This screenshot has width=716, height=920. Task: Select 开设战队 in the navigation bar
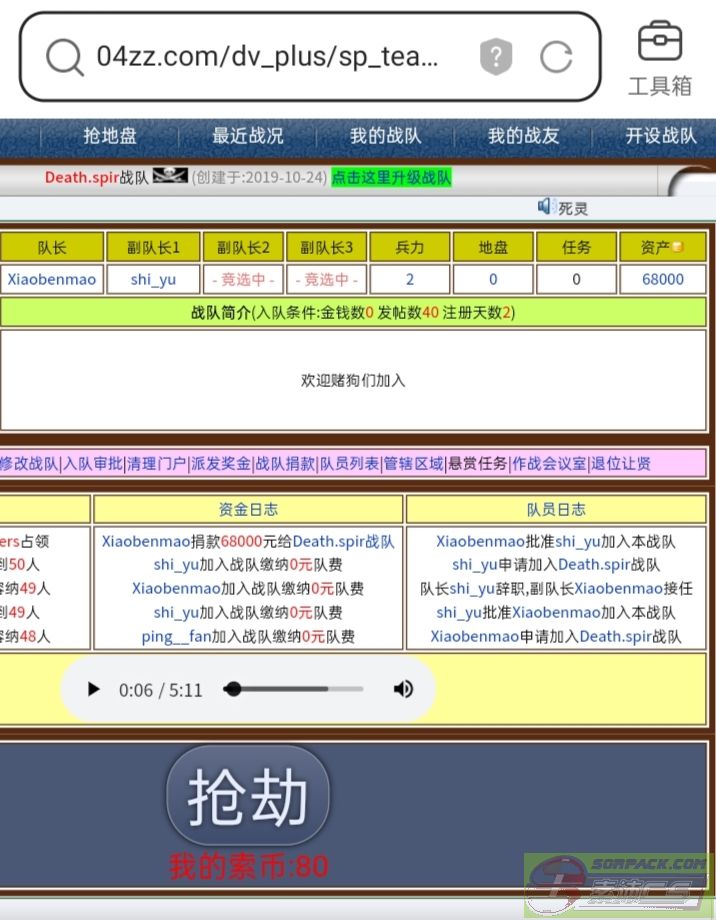(x=661, y=136)
